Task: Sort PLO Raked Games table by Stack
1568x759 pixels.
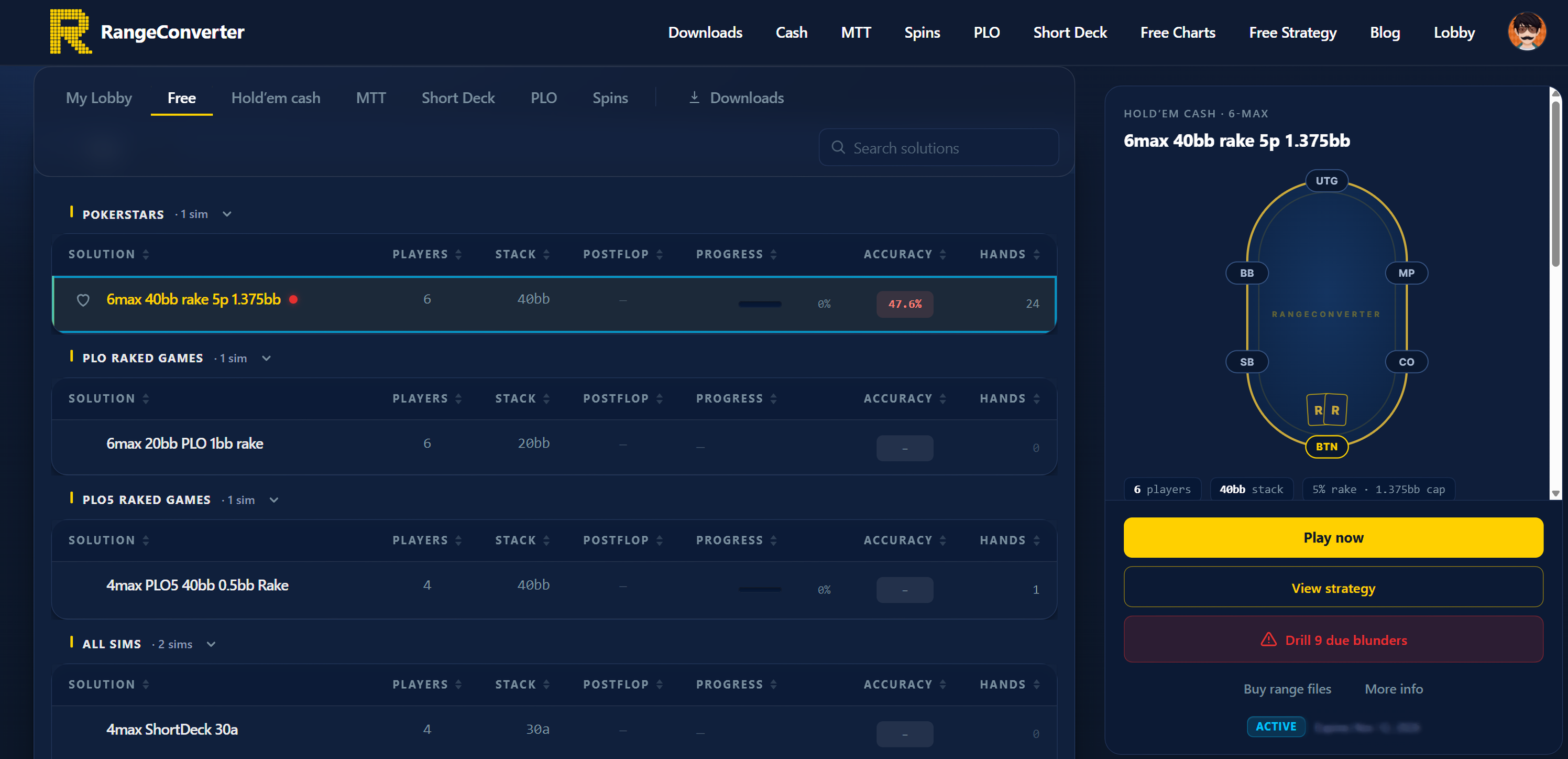Action: coord(522,398)
